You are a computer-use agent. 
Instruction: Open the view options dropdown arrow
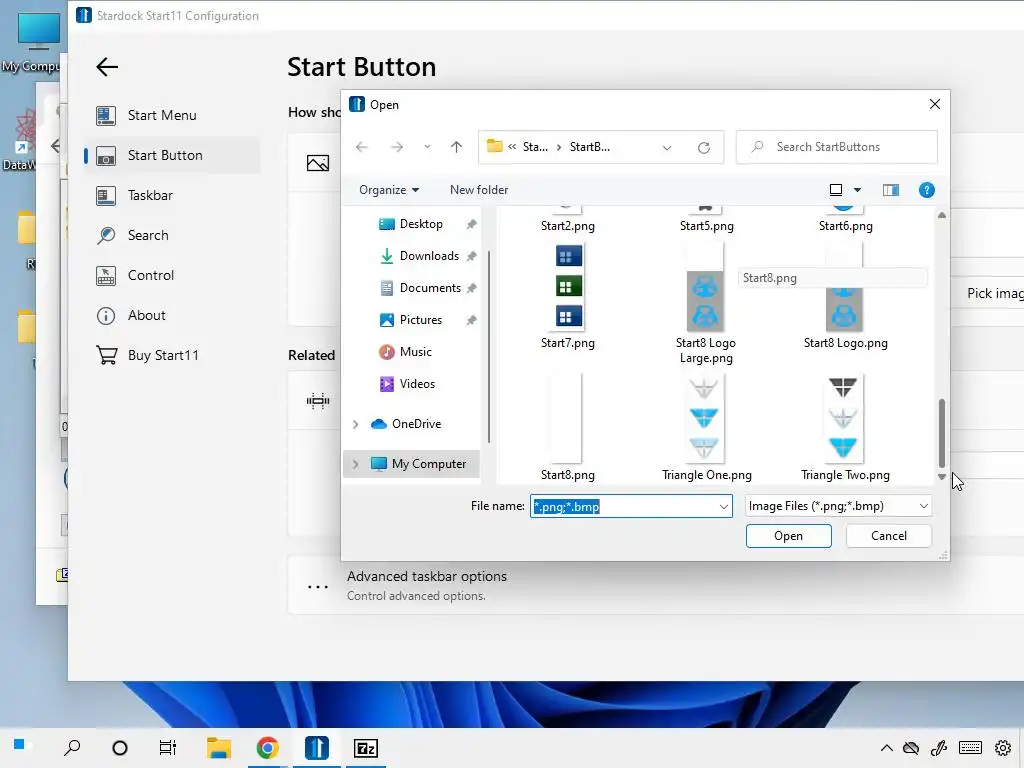pyautogui.click(x=857, y=190)
